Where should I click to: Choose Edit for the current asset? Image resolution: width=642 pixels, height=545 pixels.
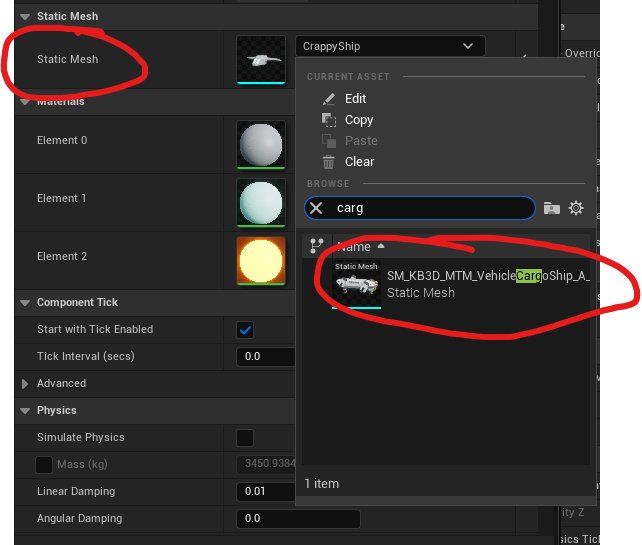pyautogui.click(x=355, y=99)
